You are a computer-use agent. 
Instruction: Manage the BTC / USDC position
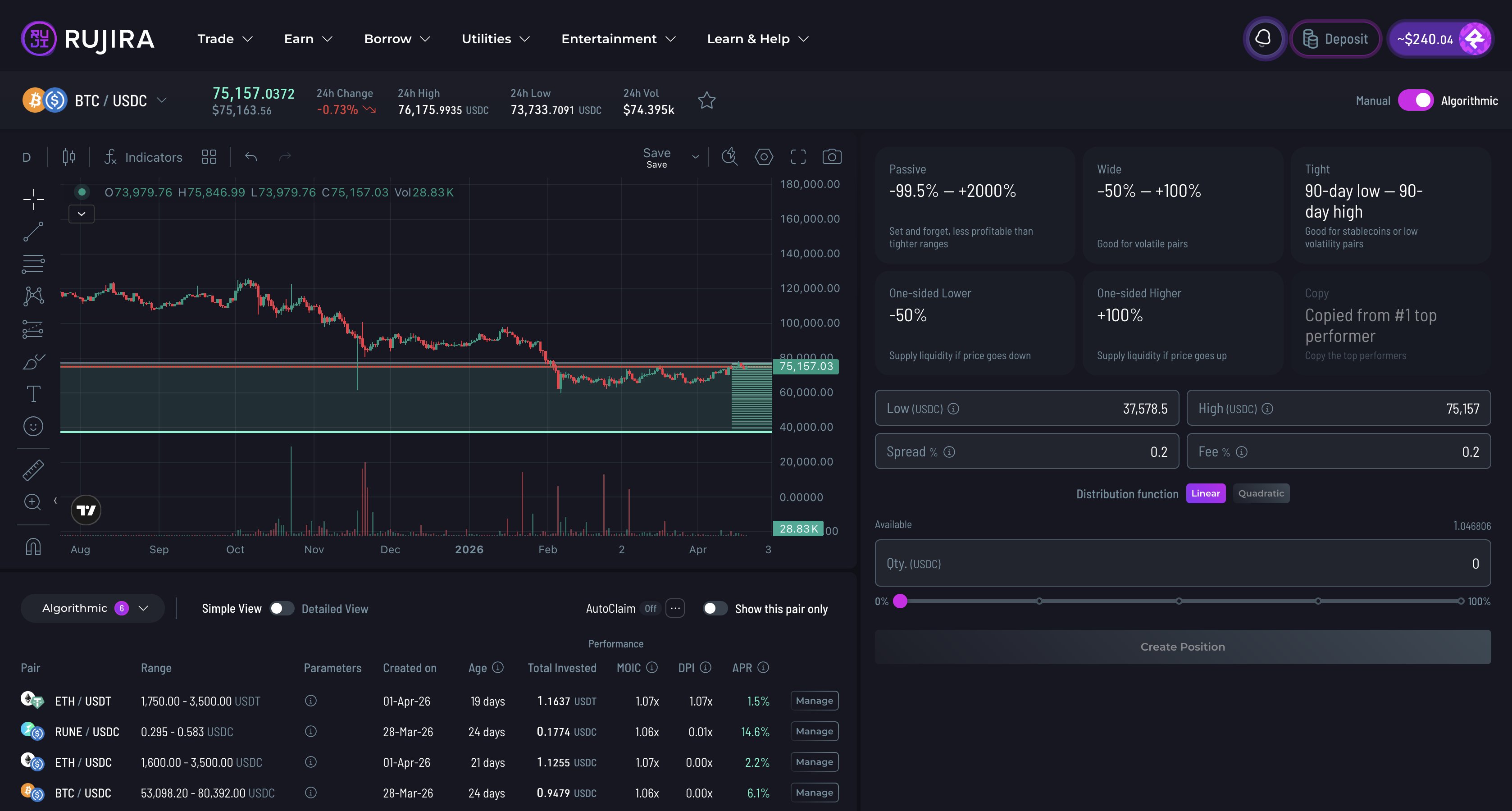point(814,792)
